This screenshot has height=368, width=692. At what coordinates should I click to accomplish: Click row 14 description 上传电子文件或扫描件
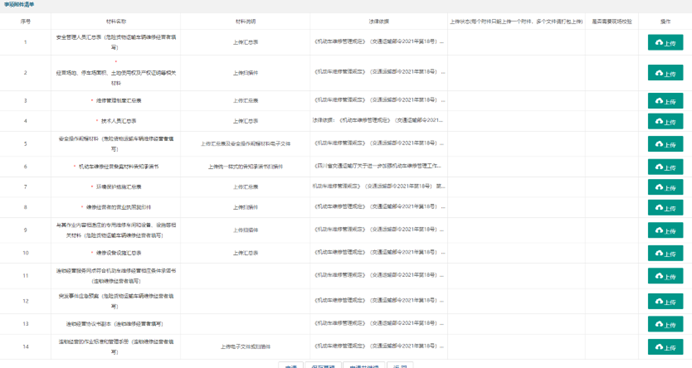[245, 347]
